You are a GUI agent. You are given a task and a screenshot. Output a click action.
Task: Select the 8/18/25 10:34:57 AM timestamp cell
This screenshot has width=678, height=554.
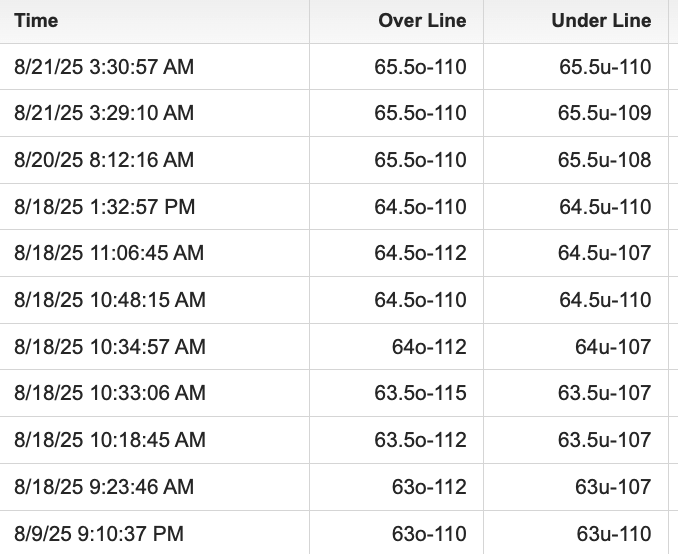[109, 347]
